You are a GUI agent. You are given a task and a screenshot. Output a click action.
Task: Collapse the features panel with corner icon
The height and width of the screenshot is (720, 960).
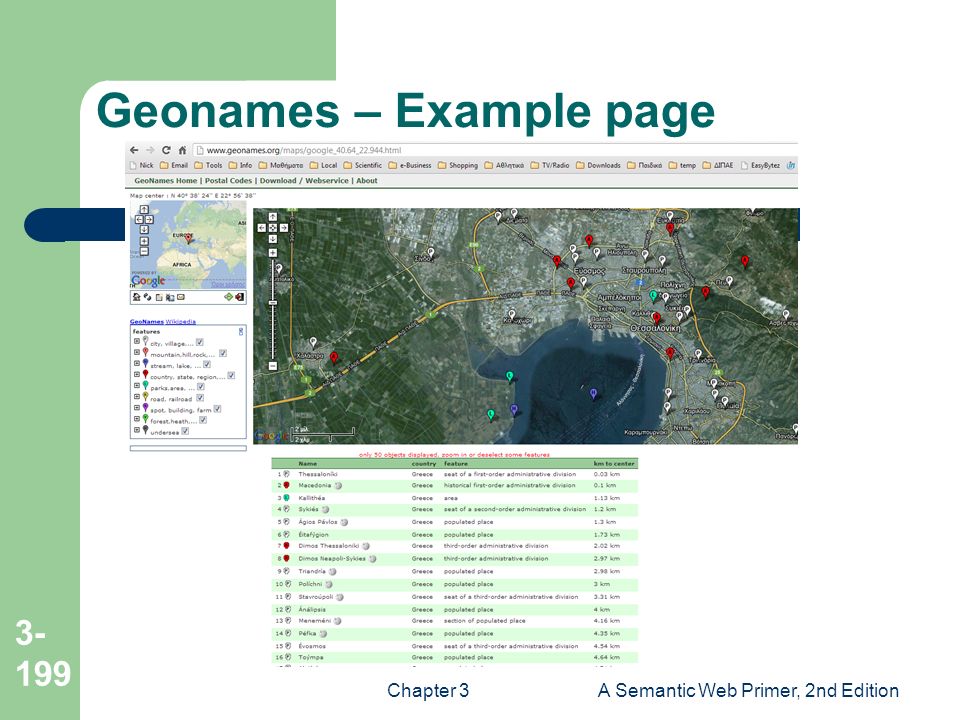tap(241, 331)
